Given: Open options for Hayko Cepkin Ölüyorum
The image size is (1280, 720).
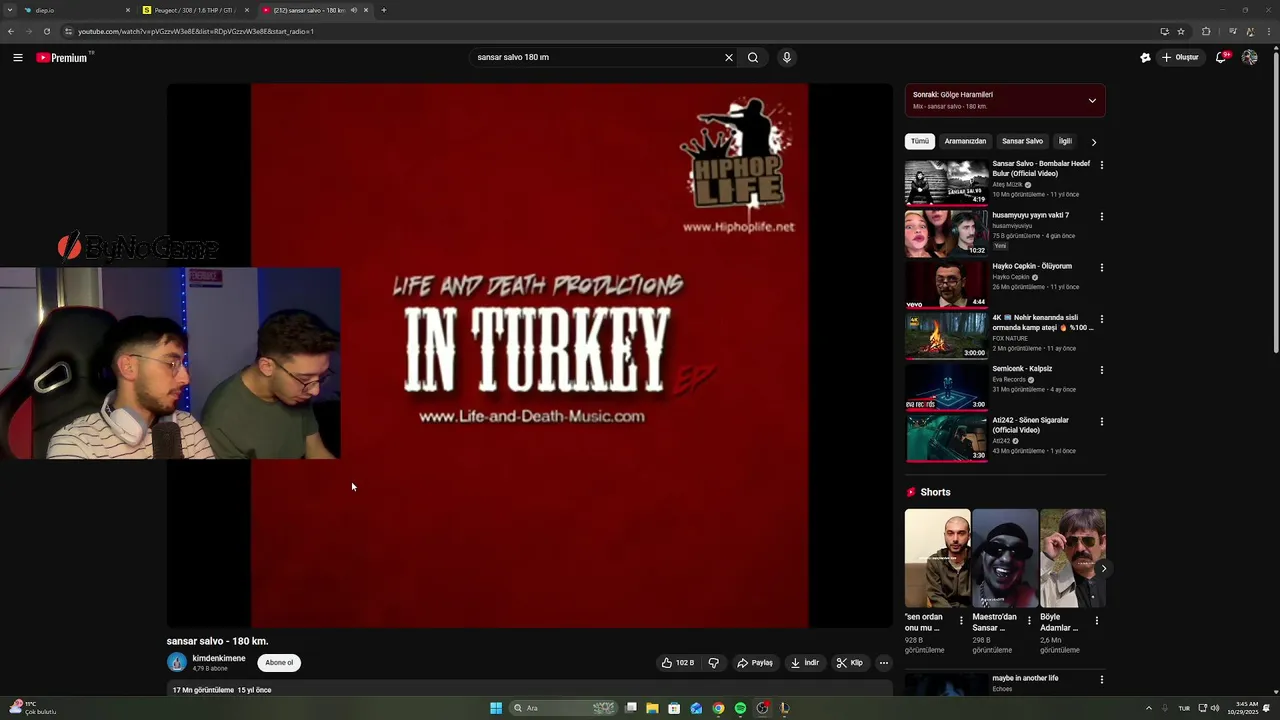Looking at the screenshot, I should [1102, 267].
